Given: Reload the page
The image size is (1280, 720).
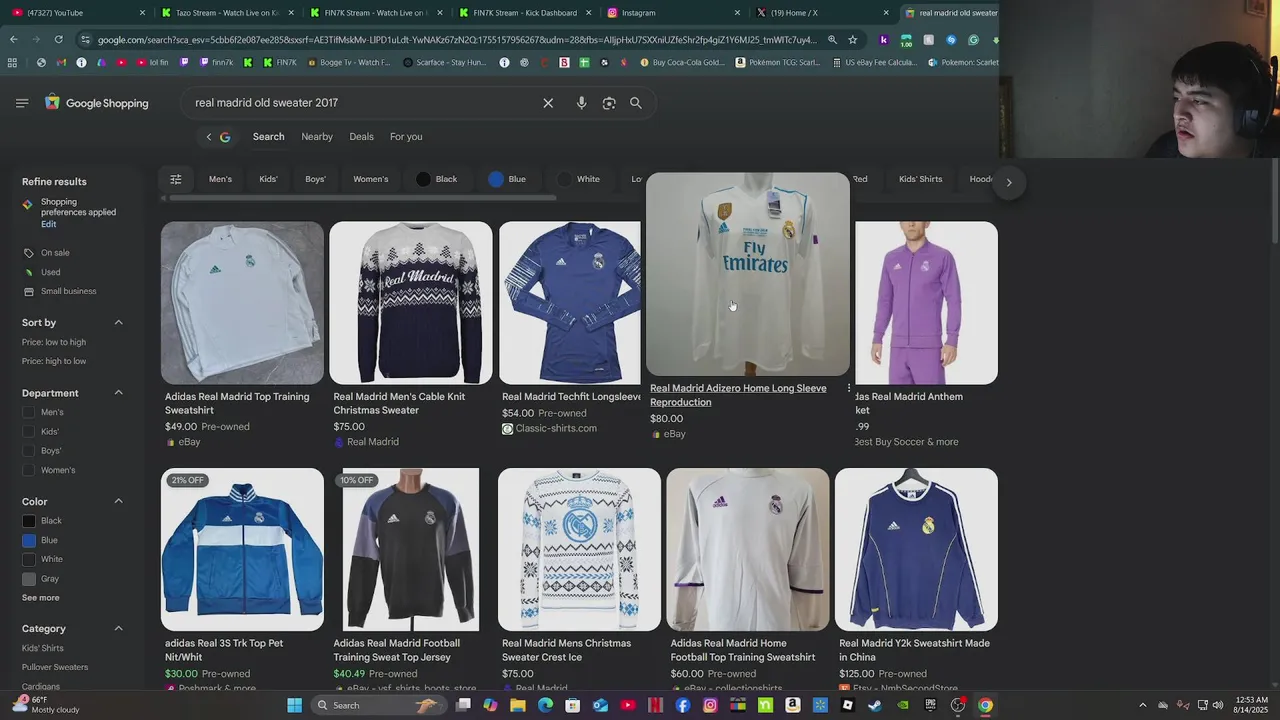Looking at the screenshot, I should (x=58, y=39).
